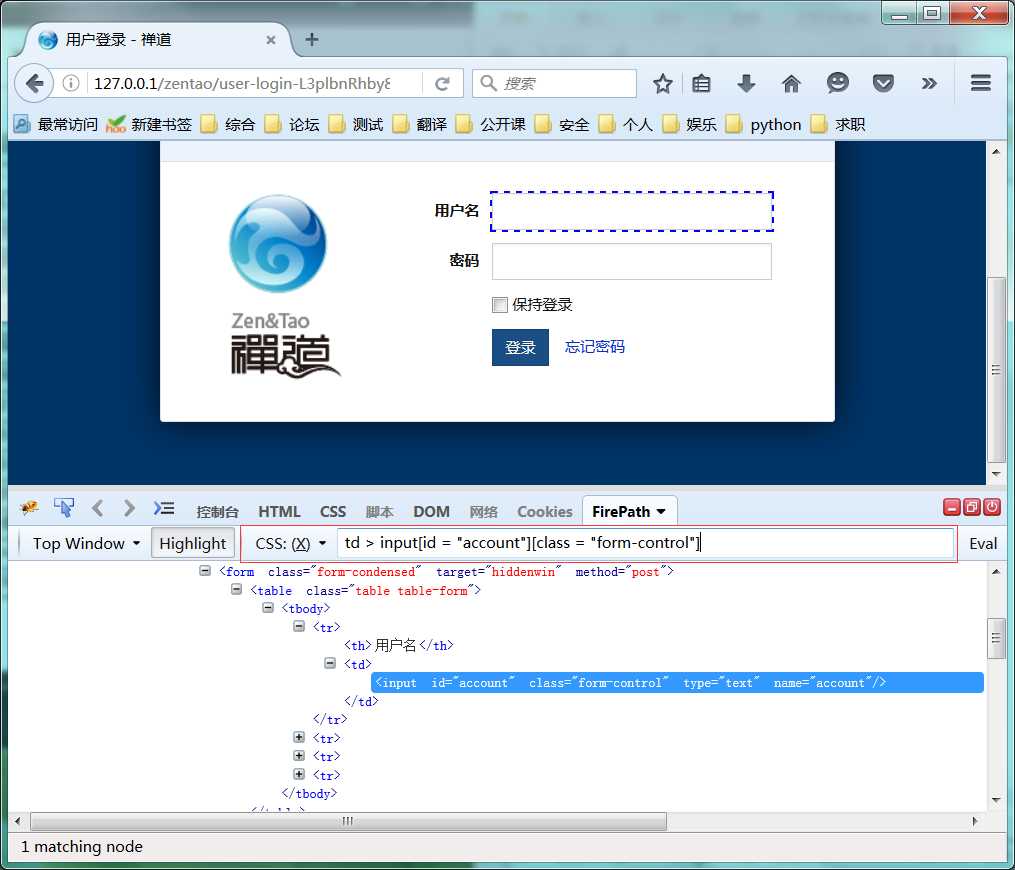Open the Firefox hamburger menu

tap(980, 83)
